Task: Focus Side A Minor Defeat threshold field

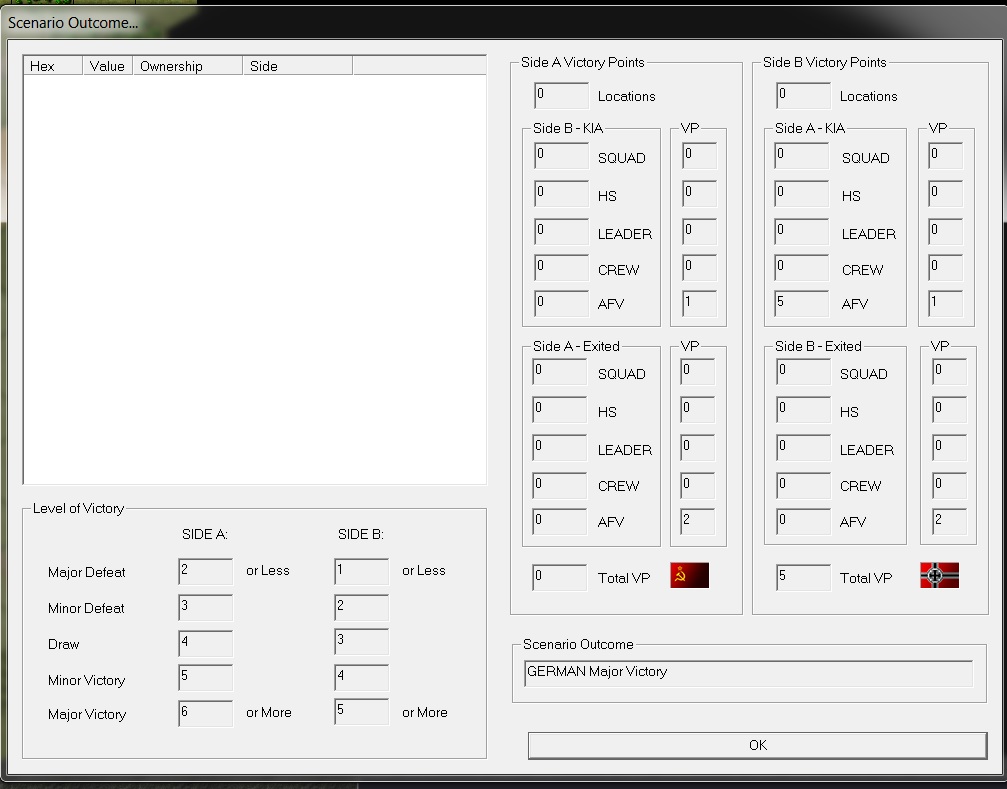Action: point(206,607)
